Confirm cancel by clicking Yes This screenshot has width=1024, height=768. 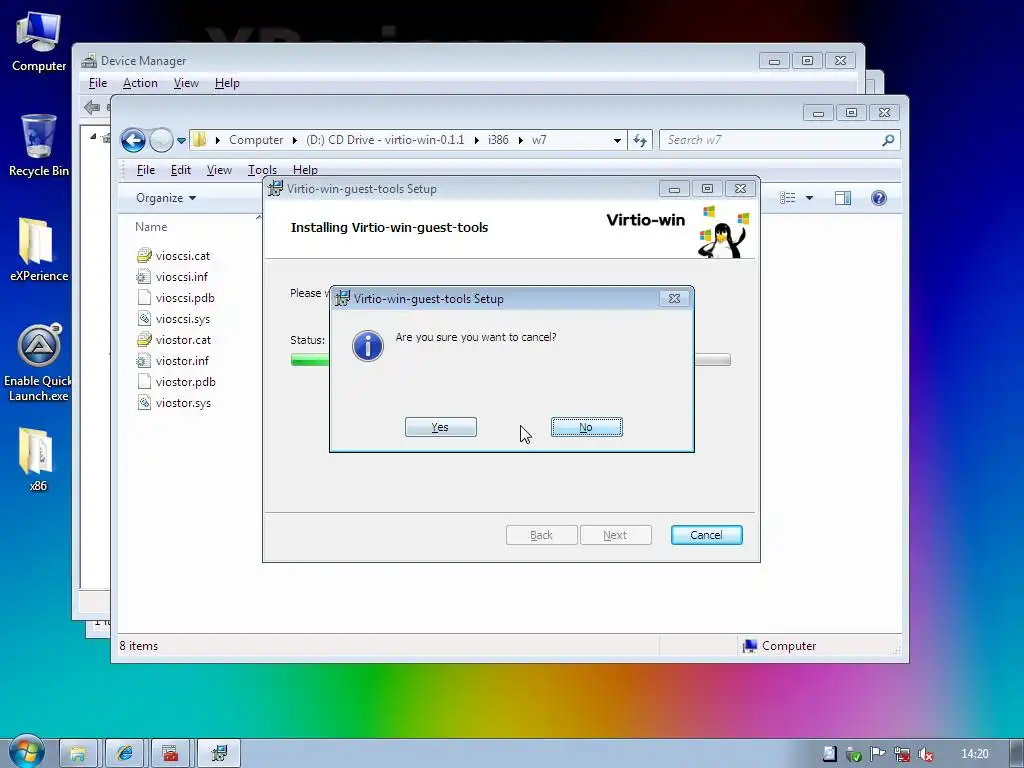[441, 427]
